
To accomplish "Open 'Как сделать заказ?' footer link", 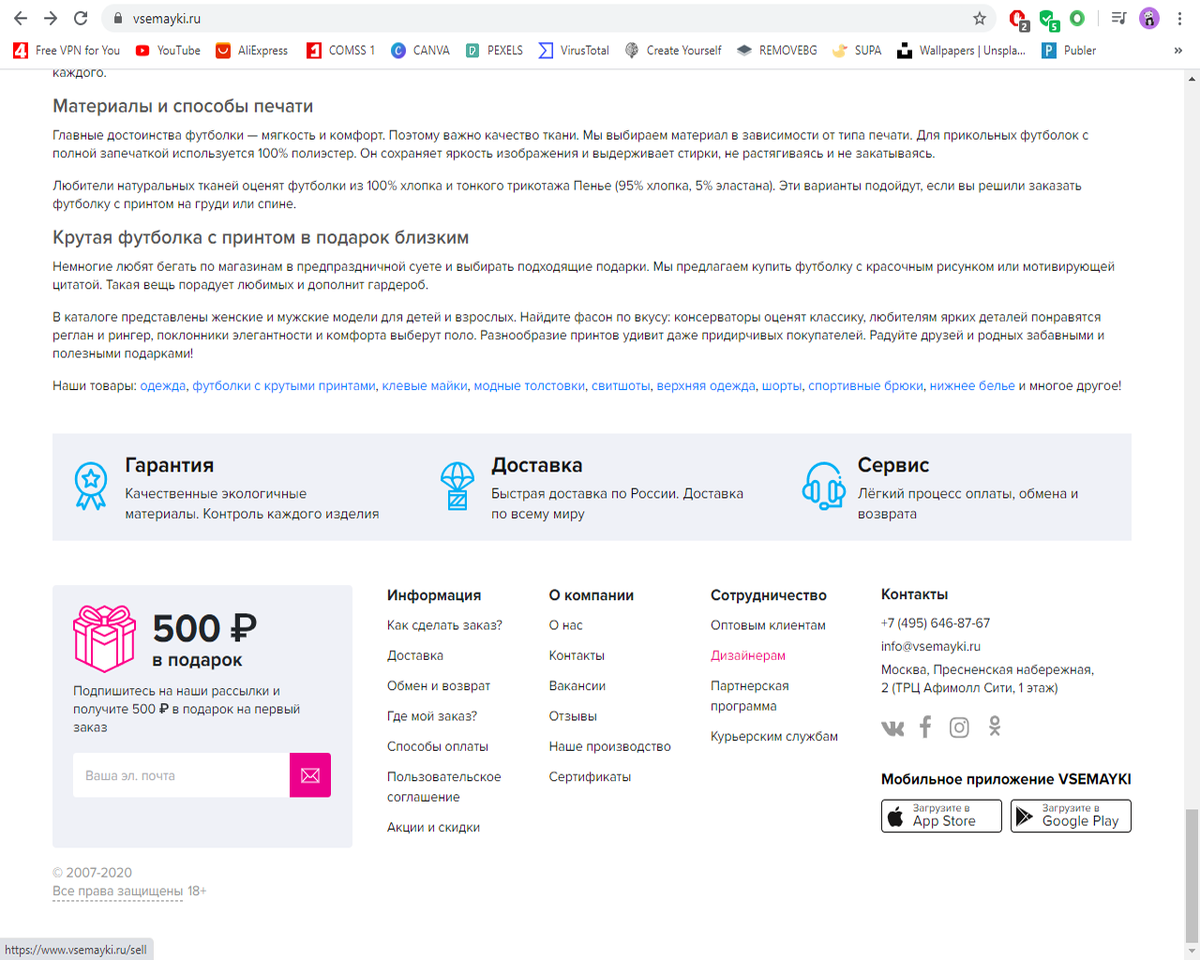I will tap(444, 625).
